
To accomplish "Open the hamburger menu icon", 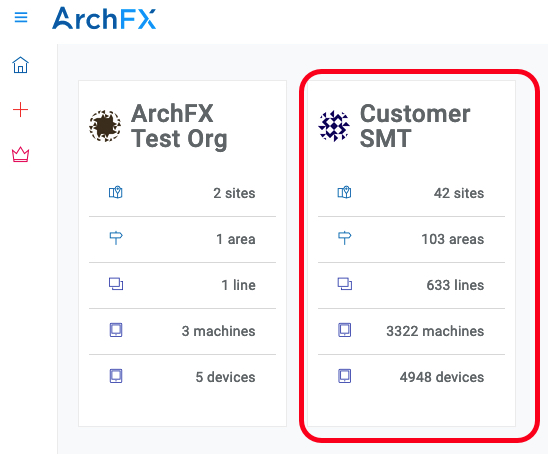I will click(x=21, y=17).
